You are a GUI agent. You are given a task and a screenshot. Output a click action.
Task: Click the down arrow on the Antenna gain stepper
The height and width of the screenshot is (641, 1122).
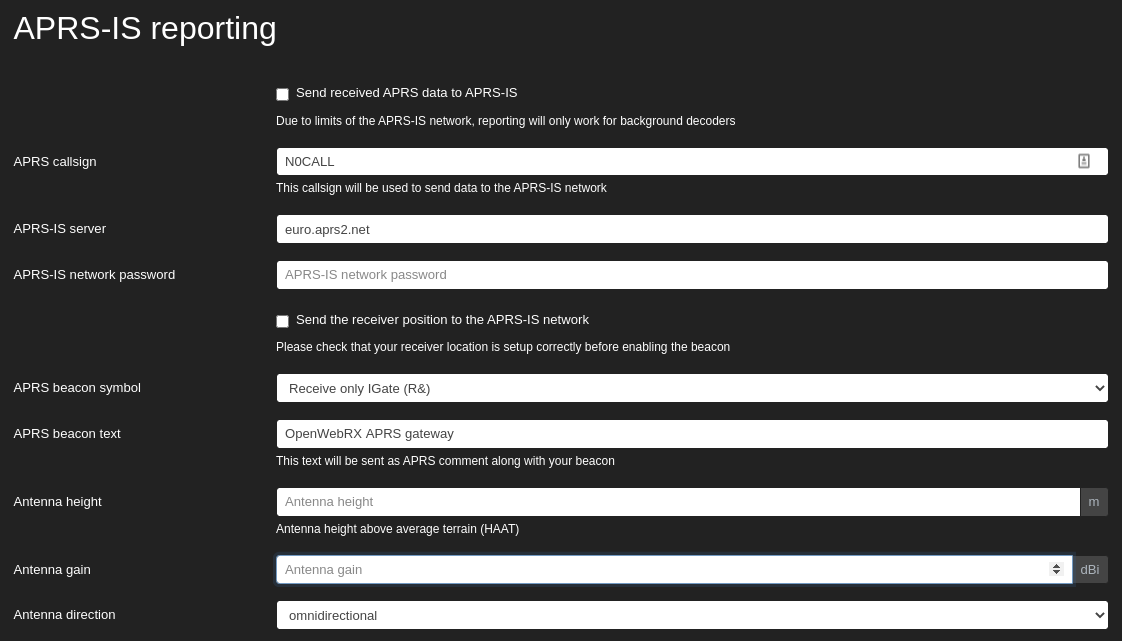click(x=1057, y=574)
